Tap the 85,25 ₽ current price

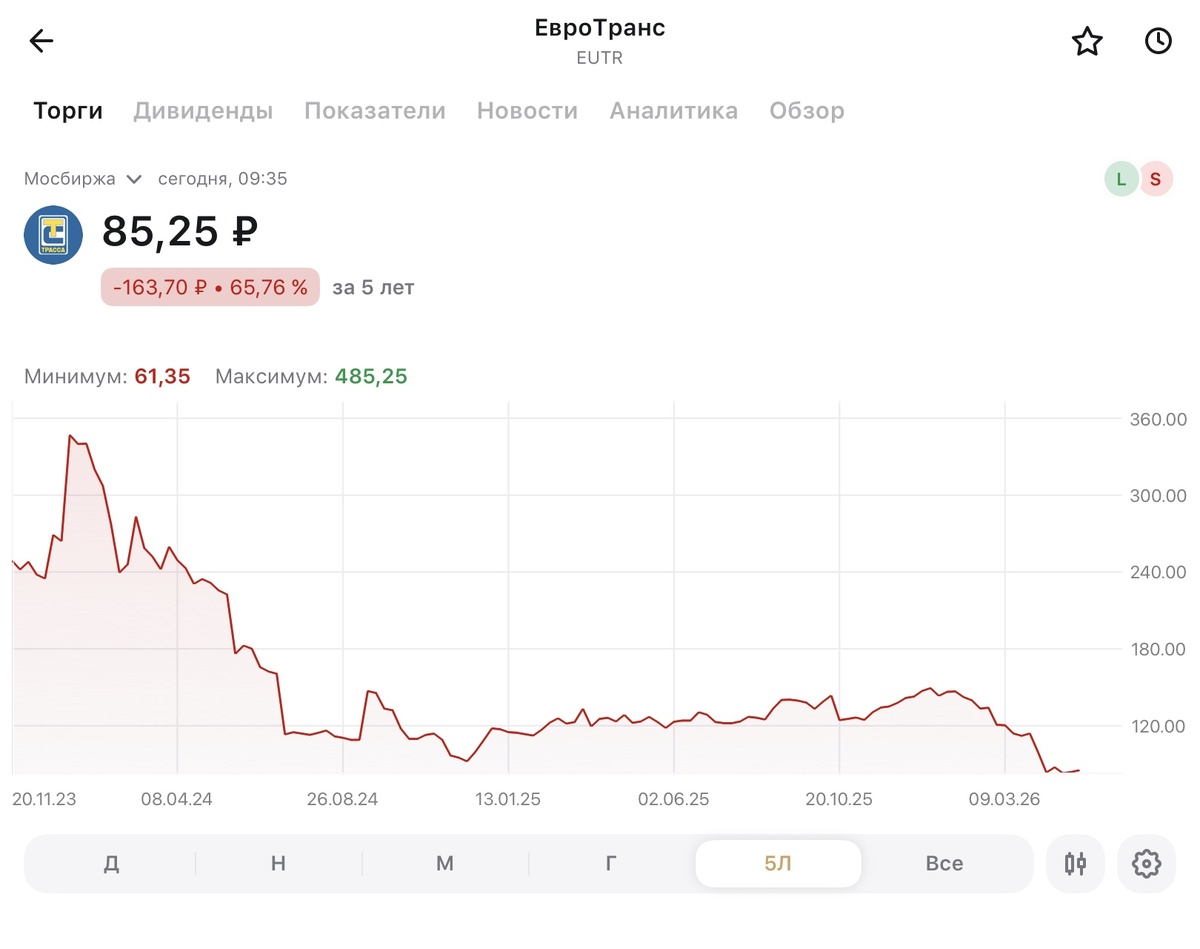pos(180,232)
